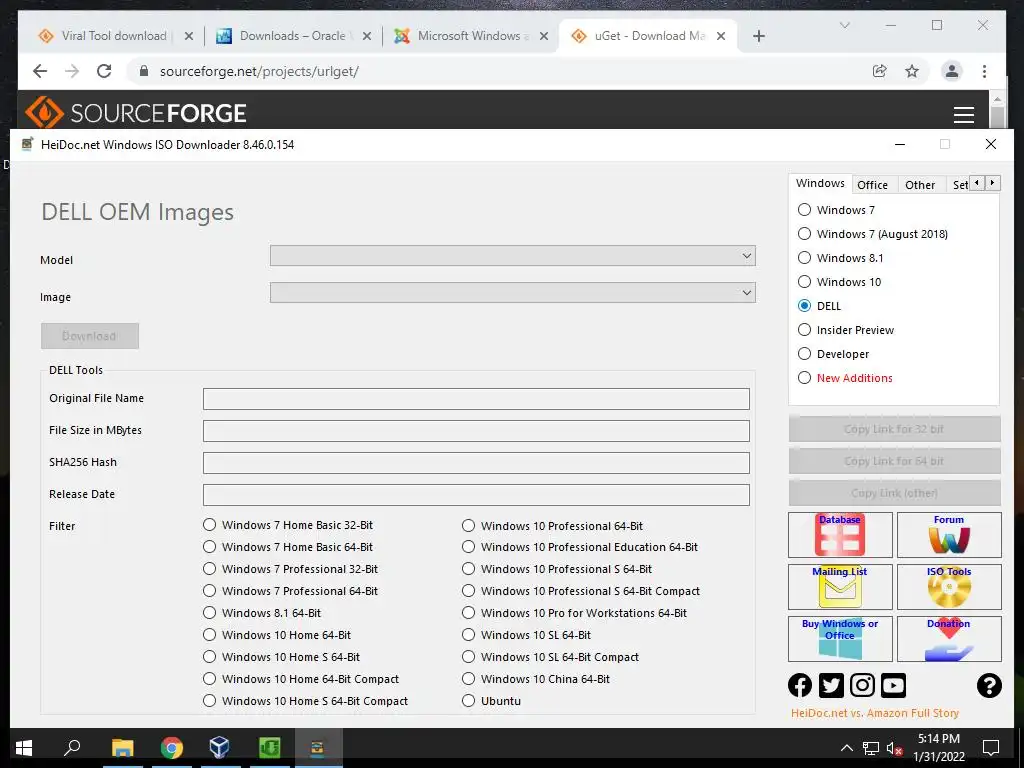Click the Release Date field
The height and width of the screenshot is (768, 1024).
pyautogui.click(x=476, y=495)
